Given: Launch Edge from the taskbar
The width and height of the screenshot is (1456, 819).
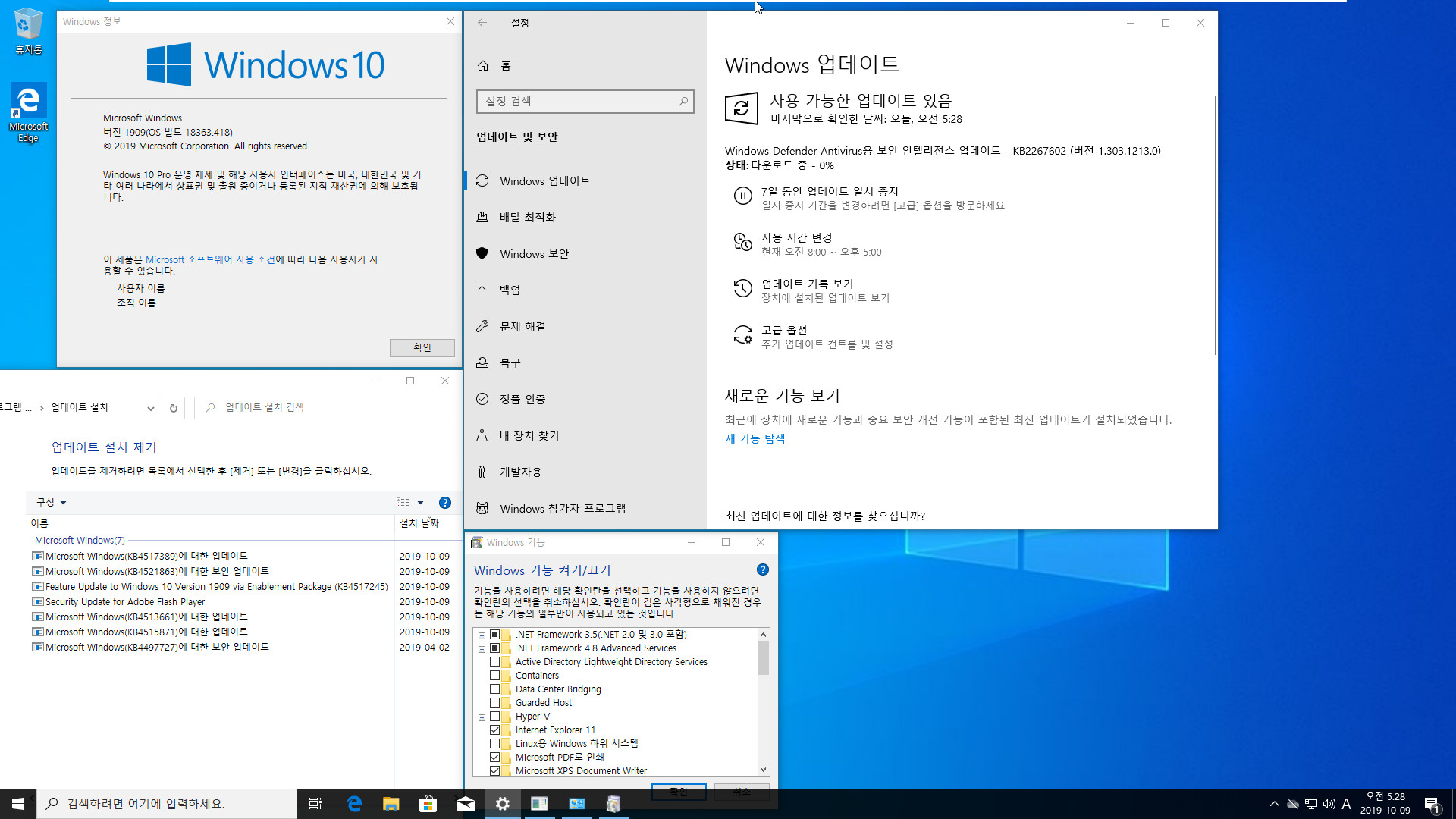Looking at the screenshot, I should (x=354, y=804).
